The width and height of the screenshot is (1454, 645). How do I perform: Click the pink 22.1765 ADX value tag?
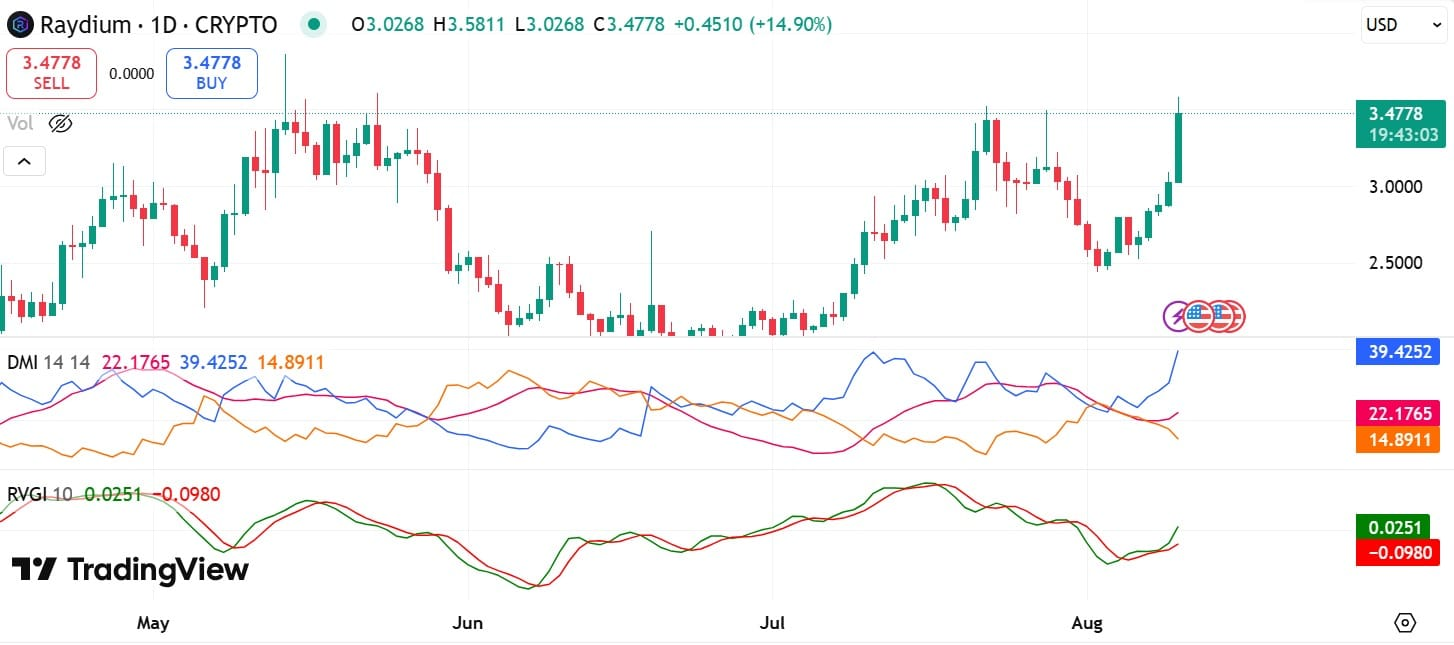1401,413
